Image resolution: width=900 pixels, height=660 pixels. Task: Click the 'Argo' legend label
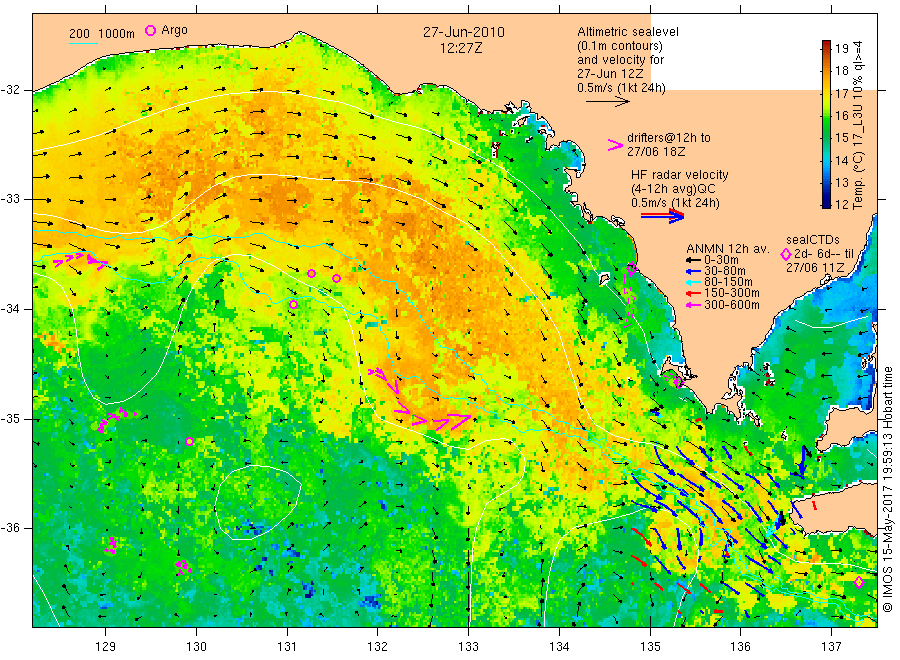click(x=174, y=30)
